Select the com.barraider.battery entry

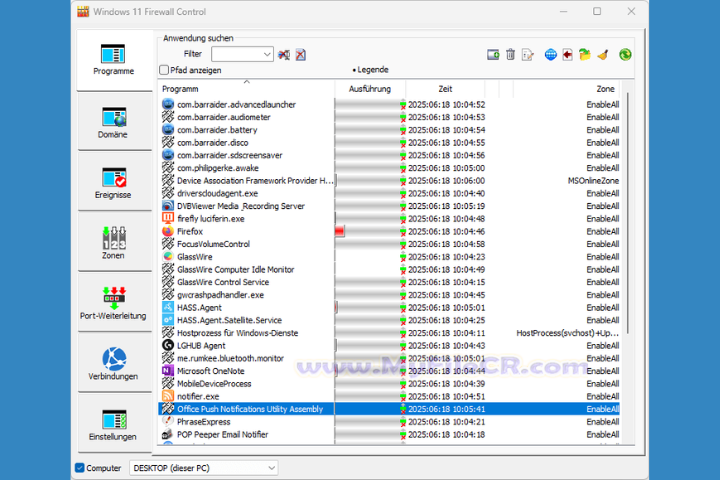tap(389, 130)
